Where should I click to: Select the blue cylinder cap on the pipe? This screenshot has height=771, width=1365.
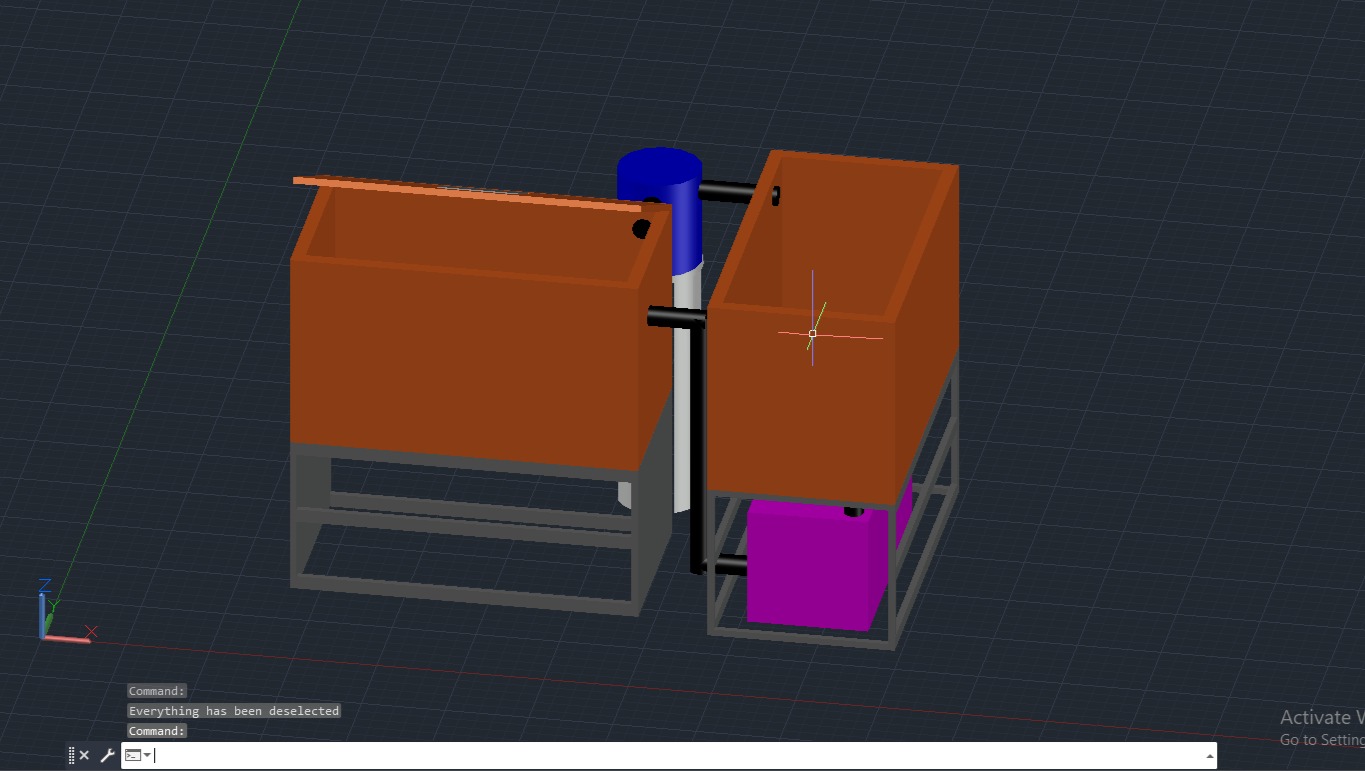coord(658,175)
